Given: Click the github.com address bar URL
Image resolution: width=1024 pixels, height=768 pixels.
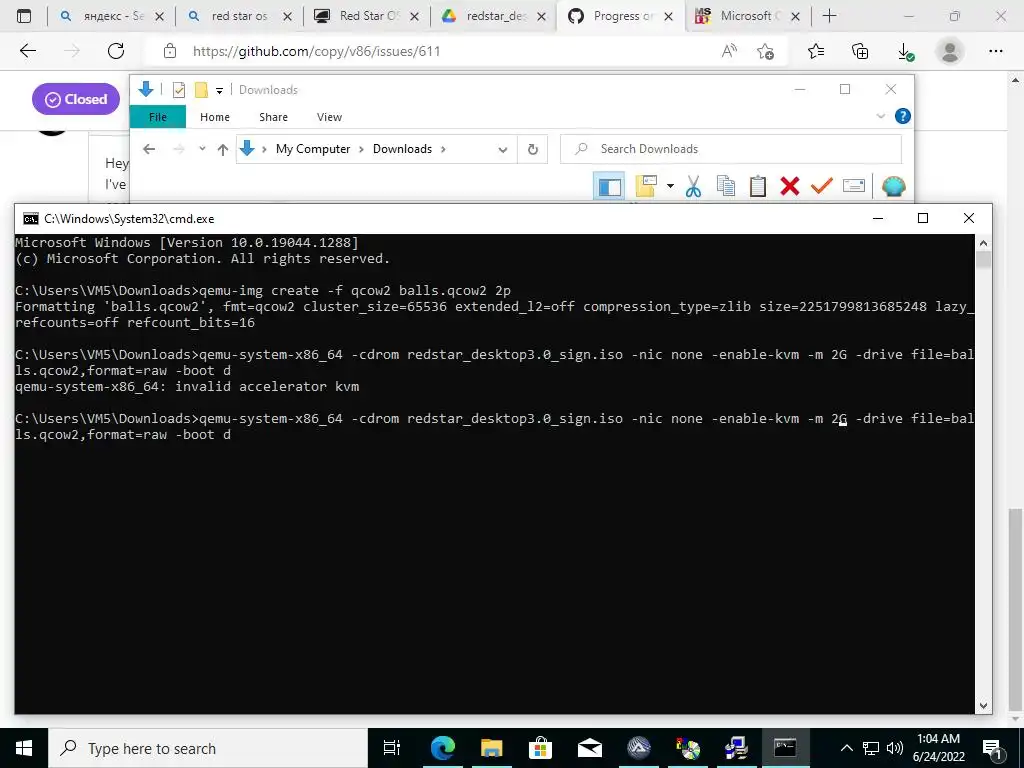Looking at the screenshot, I should point(316,51).
